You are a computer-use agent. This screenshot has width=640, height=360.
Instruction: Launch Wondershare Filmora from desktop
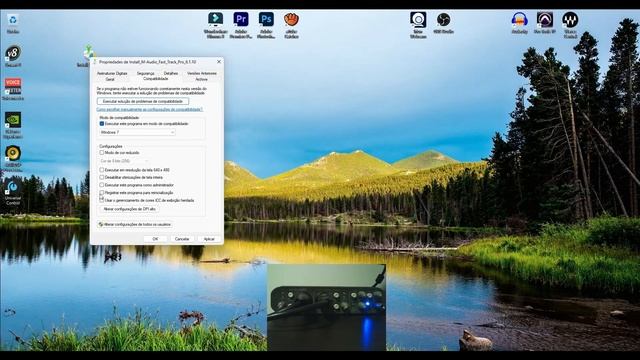tap(216, 25)
